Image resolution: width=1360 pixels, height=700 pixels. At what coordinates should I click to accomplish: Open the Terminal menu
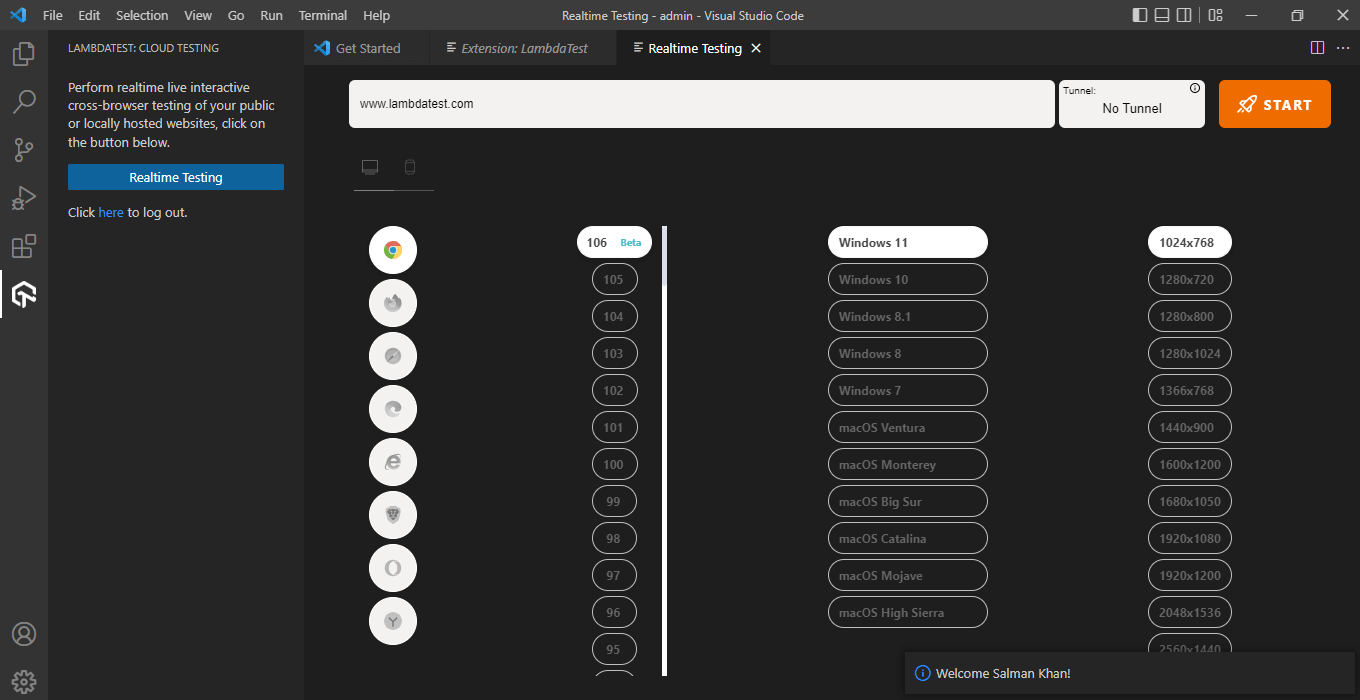click(x=323, y=16)
